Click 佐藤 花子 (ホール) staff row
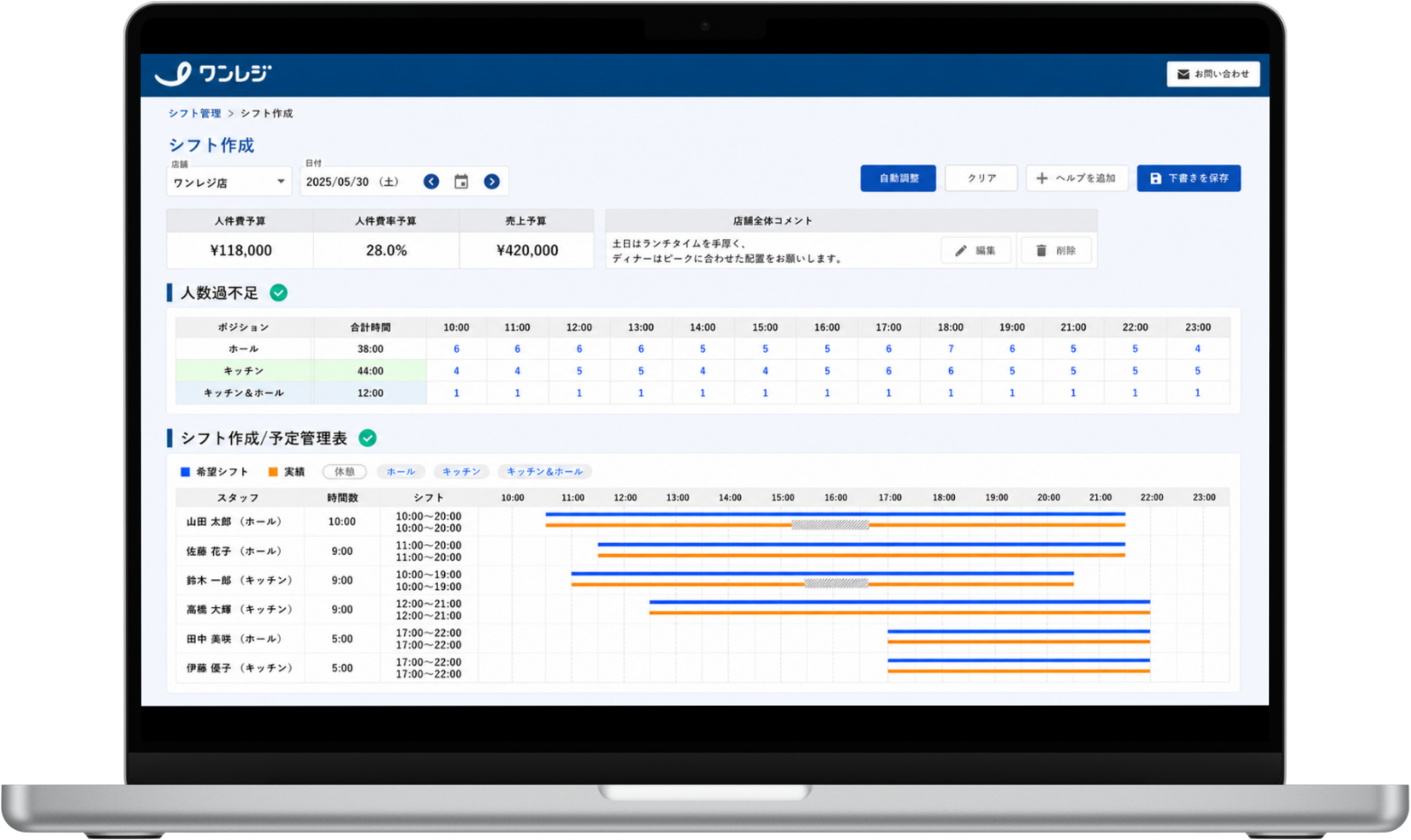The height and width of the screenshot is (840, 1411). pos(702,550)
